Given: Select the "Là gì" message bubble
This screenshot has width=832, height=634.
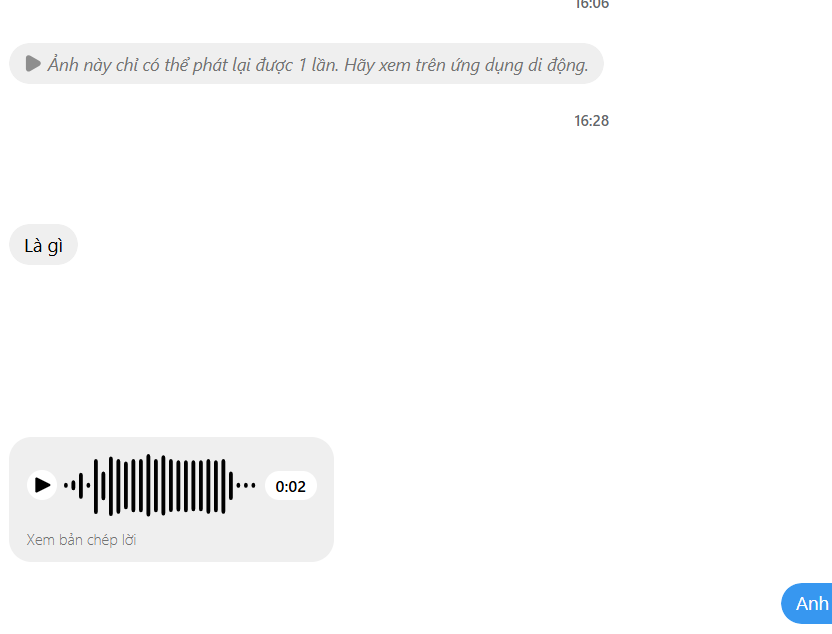Looking at the screenshot, I should tap(44, 245).
